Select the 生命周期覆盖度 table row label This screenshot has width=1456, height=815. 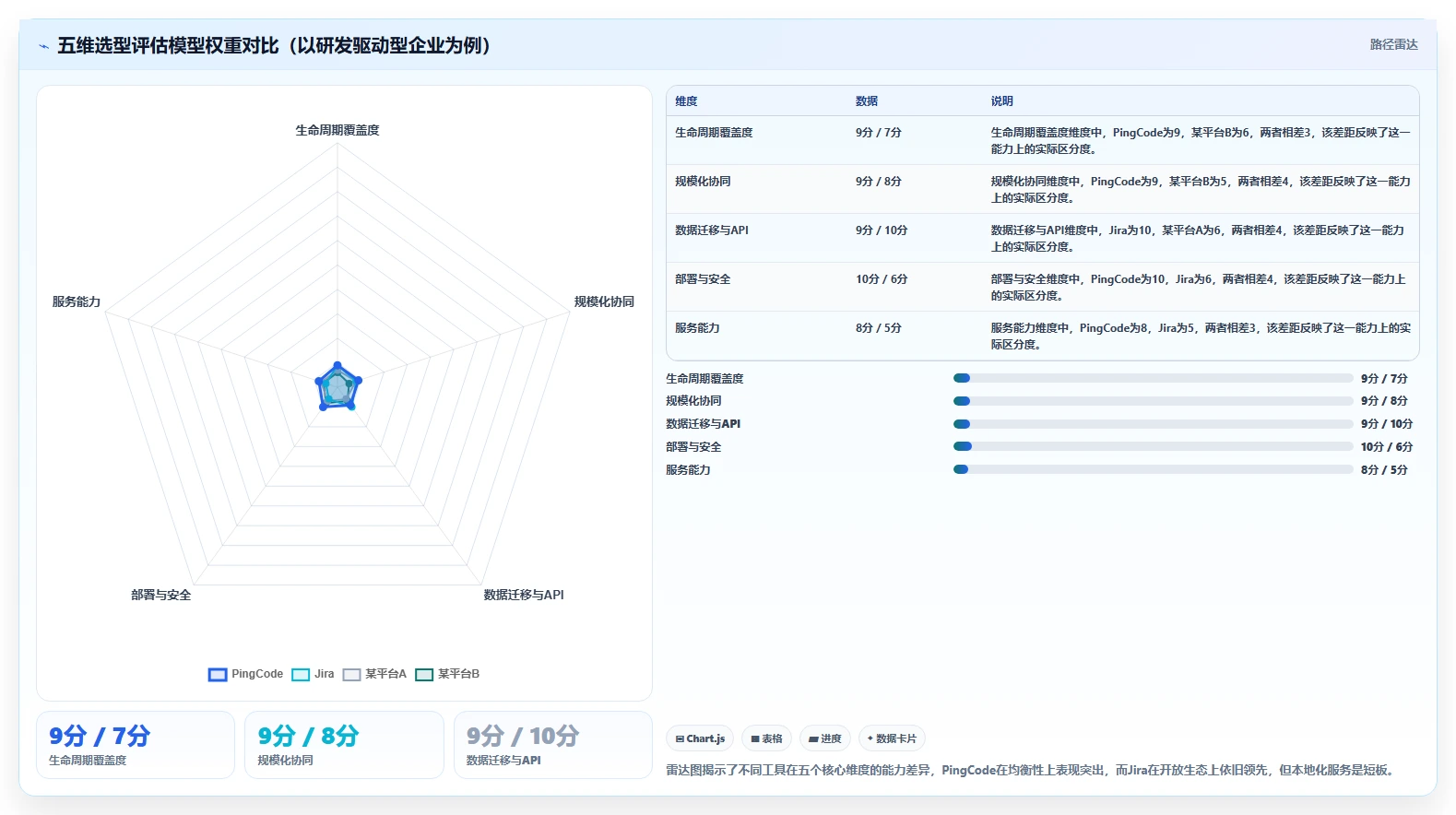(714, 133)
